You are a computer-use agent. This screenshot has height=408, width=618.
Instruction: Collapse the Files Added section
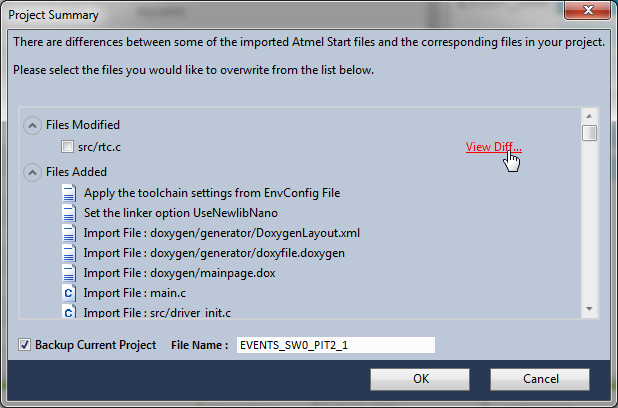click(x=32, y=173)
